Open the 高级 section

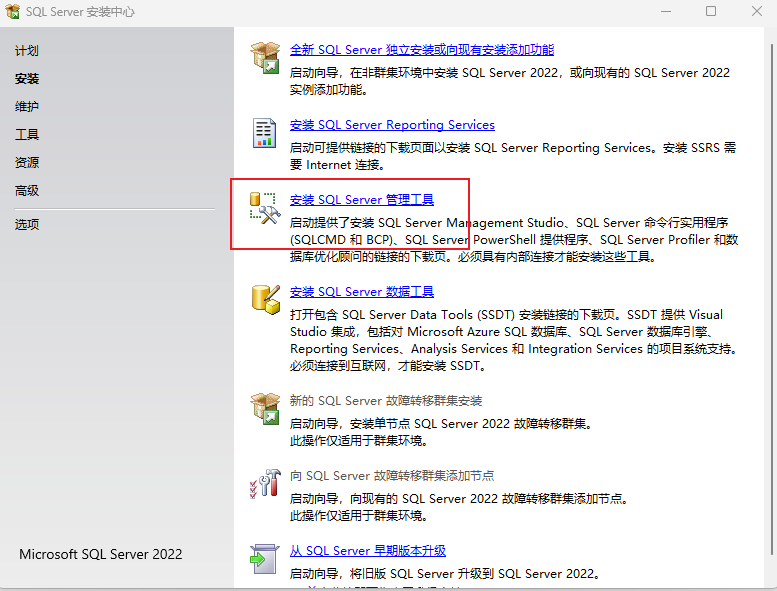point(27,190)
